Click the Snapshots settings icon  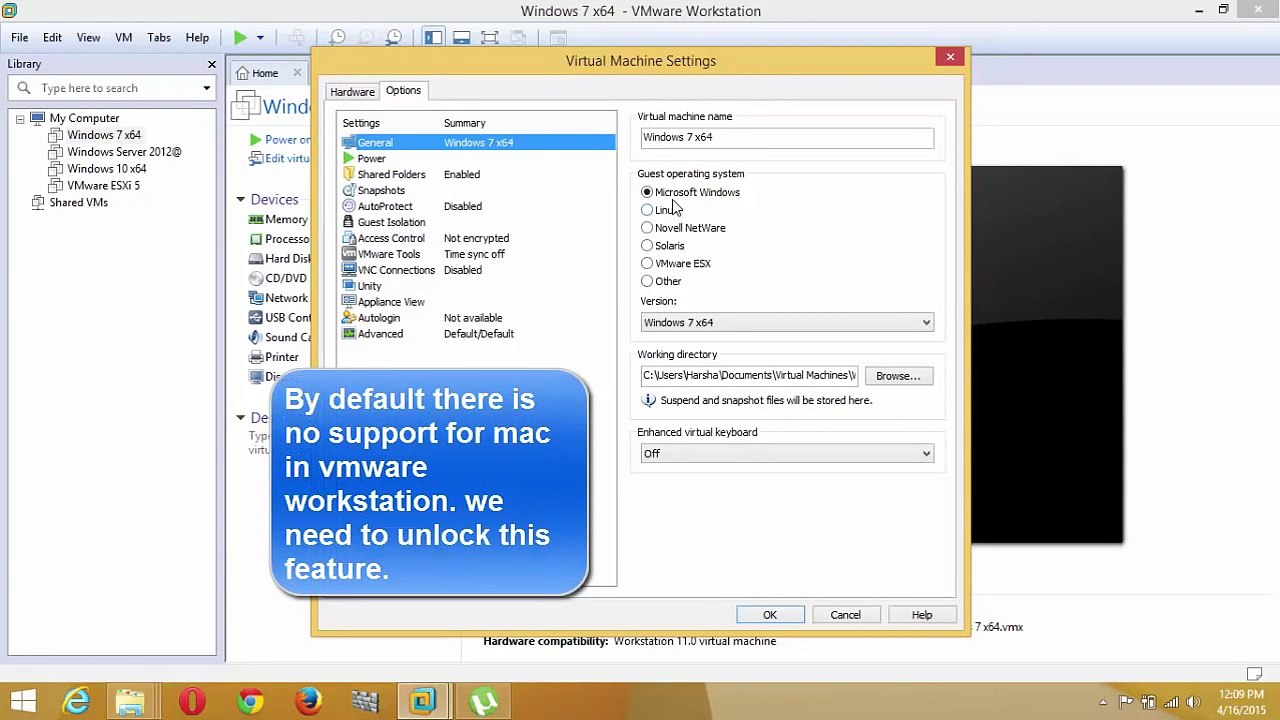click(x=348, y=191)
